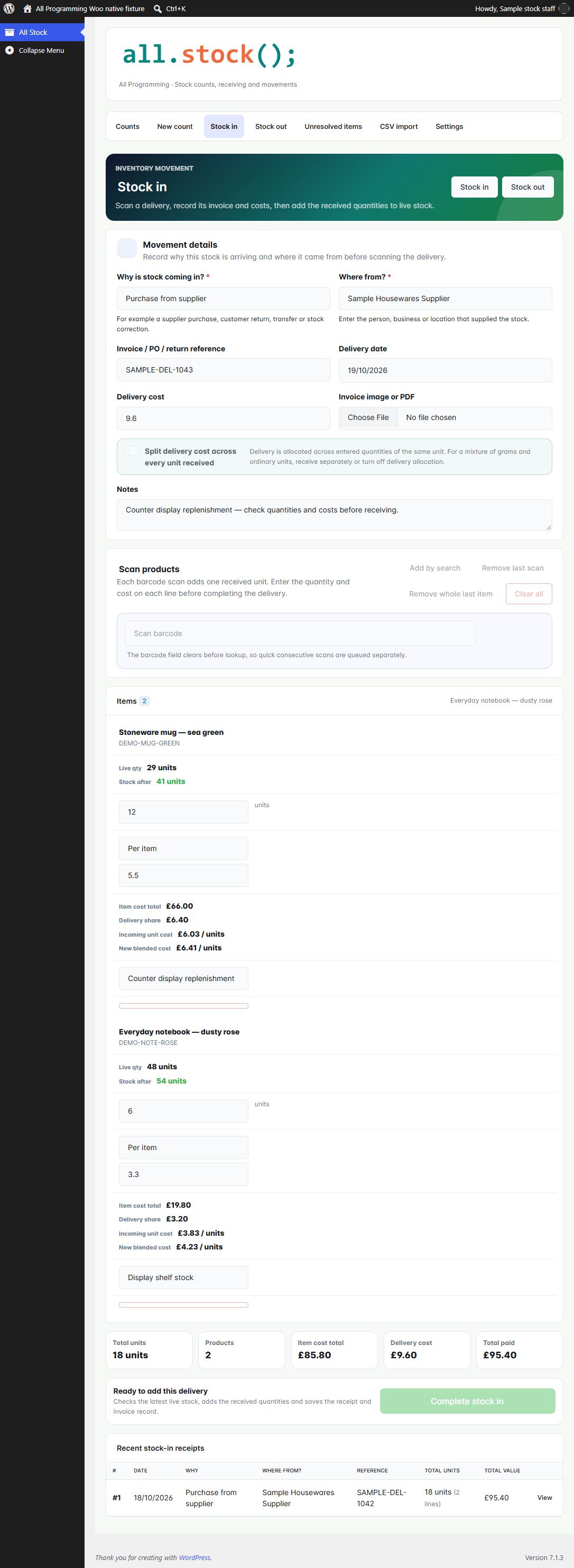Switch to the New count tab

click(175, 127)
